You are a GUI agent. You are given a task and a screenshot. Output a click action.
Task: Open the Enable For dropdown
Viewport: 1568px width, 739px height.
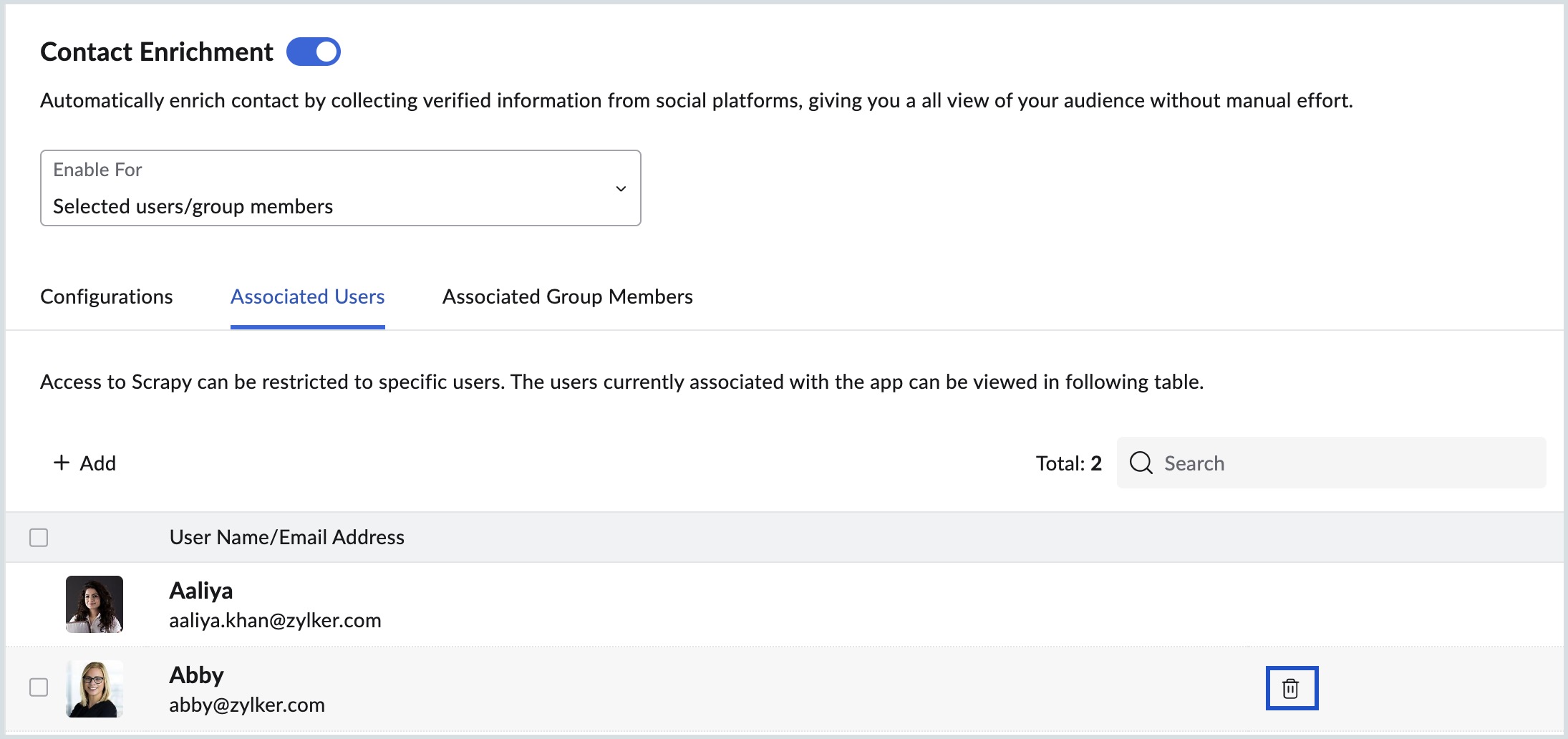pos(340,188)
